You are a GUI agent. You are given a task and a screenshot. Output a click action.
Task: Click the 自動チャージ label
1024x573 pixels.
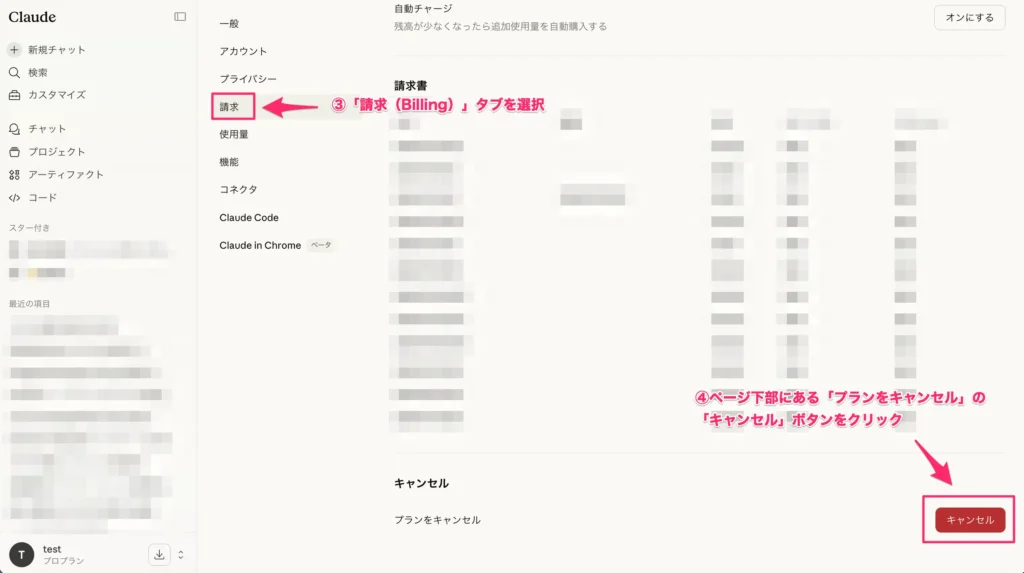coord(423,8)
